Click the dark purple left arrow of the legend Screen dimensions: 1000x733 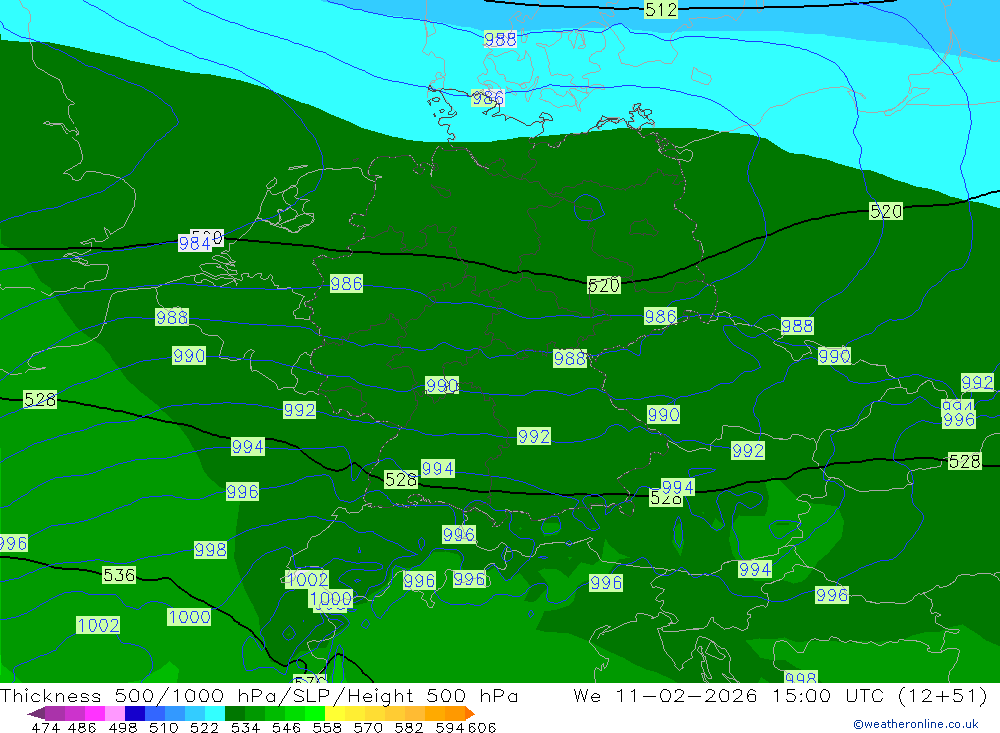(x=36, y=713)
